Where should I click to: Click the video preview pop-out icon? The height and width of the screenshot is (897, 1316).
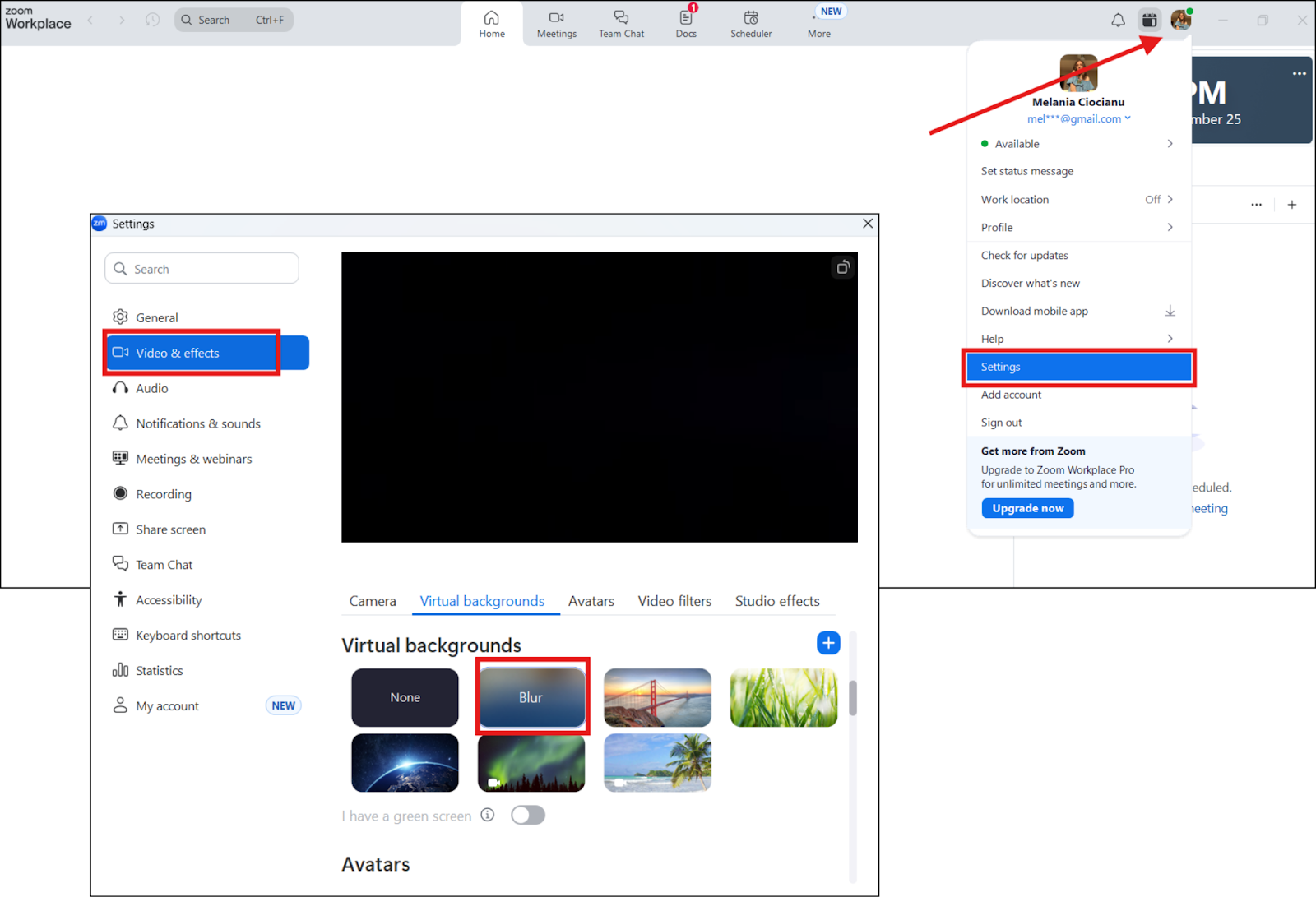tap(843, 267)
